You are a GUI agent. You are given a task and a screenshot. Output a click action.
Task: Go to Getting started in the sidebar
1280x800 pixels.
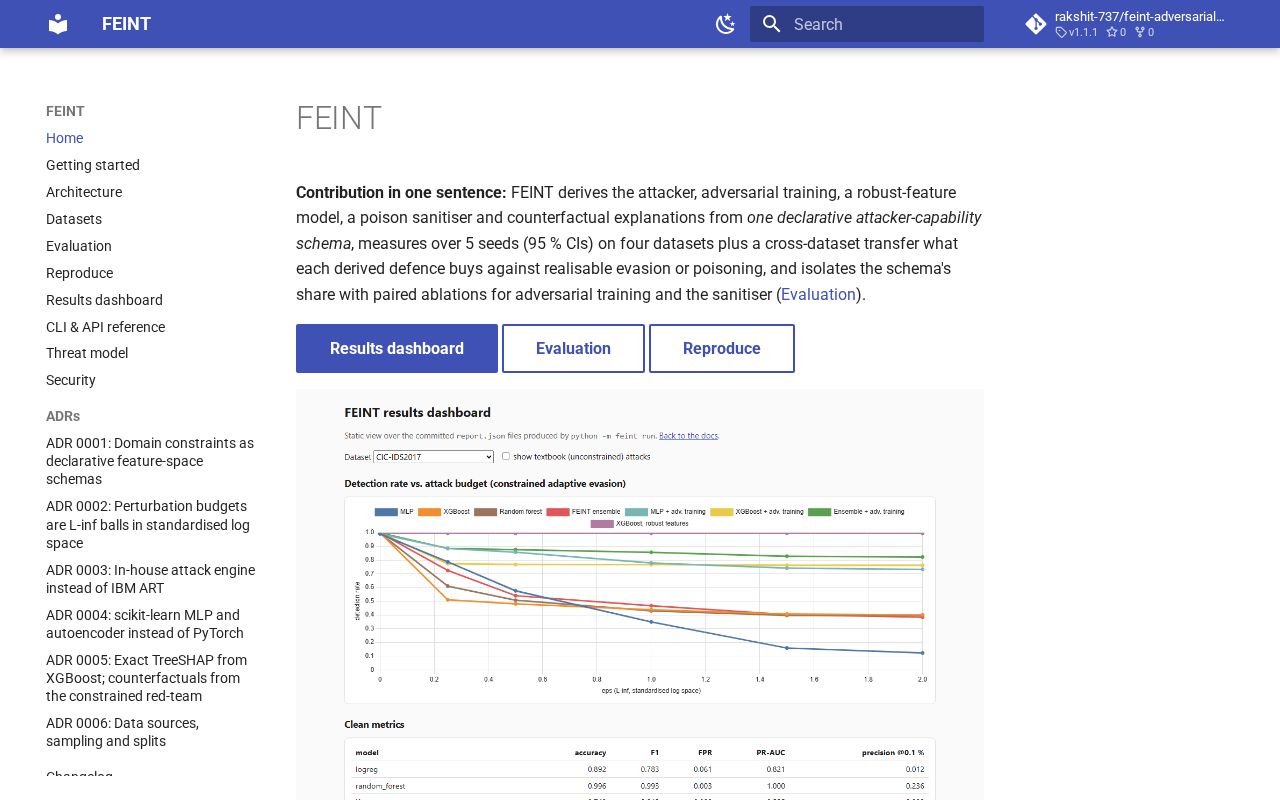tap(93, 165)
